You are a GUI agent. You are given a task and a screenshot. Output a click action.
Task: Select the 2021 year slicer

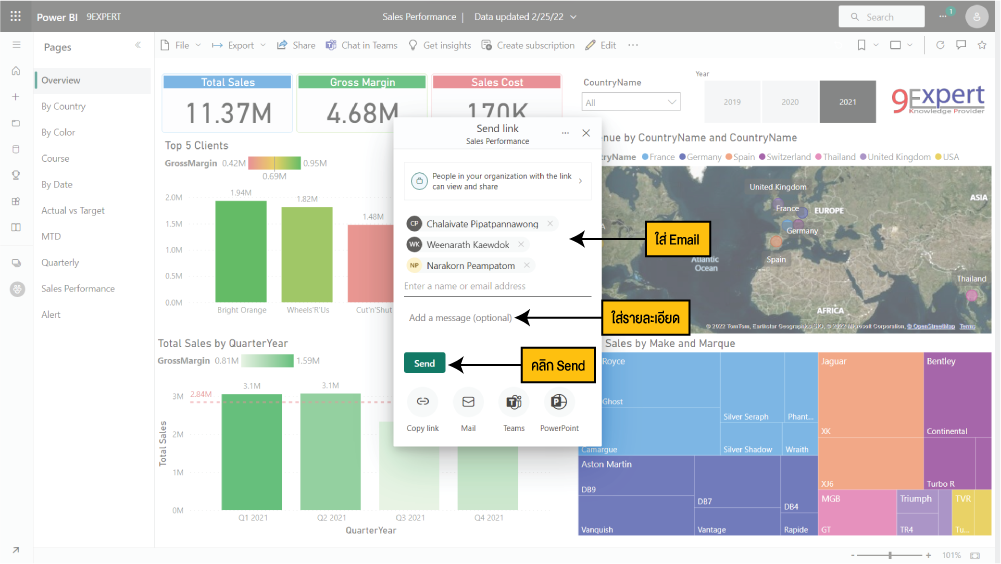848,102
